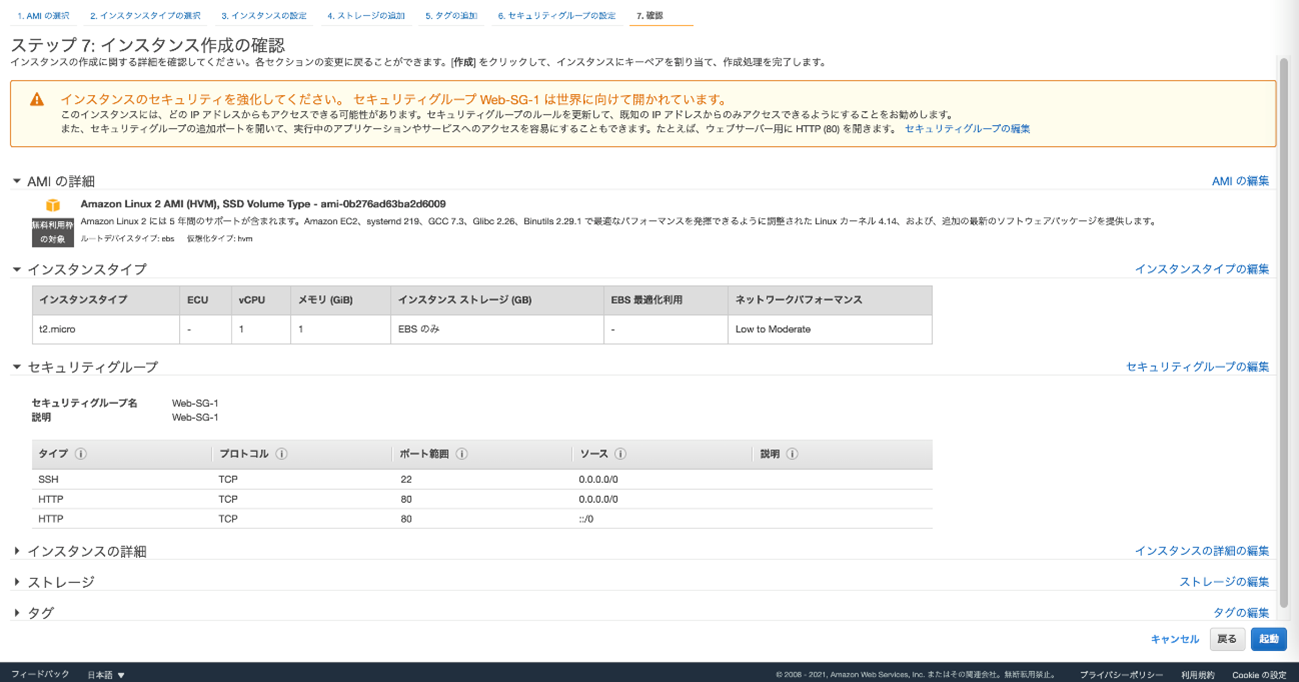Collapse the インスタンスタイプ section
Image resolution: width=1299 pixels, height=682 pixels.
coord(17,269)
